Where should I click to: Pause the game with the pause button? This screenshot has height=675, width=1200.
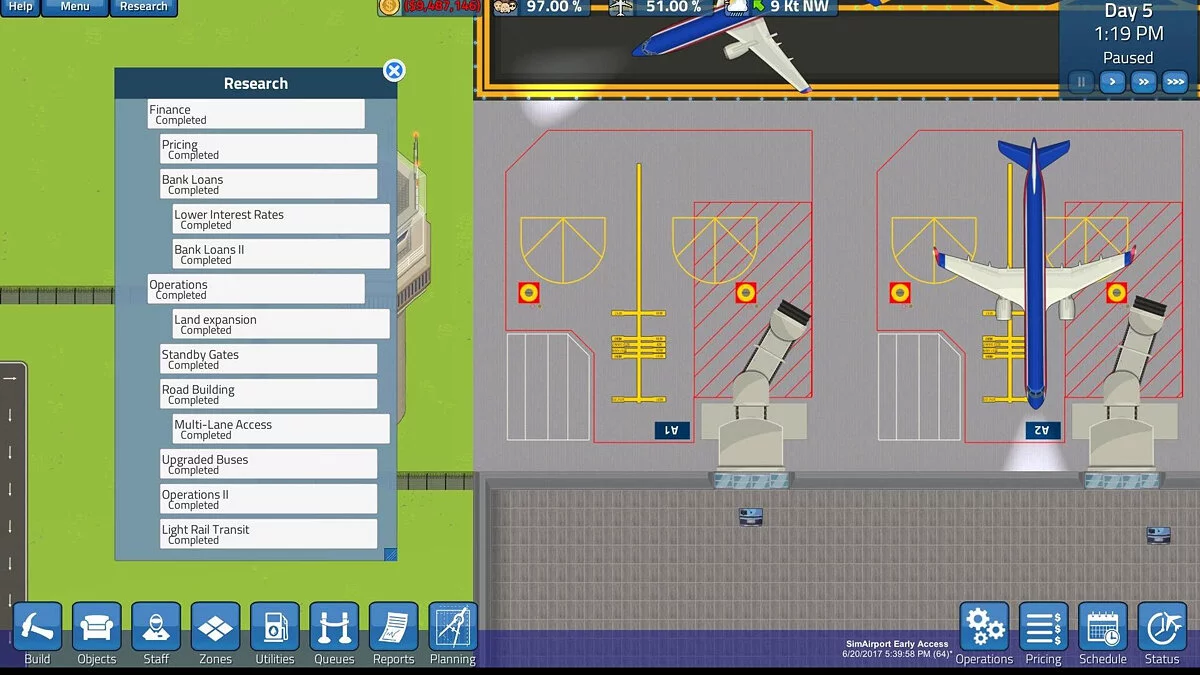[1080, 82]
